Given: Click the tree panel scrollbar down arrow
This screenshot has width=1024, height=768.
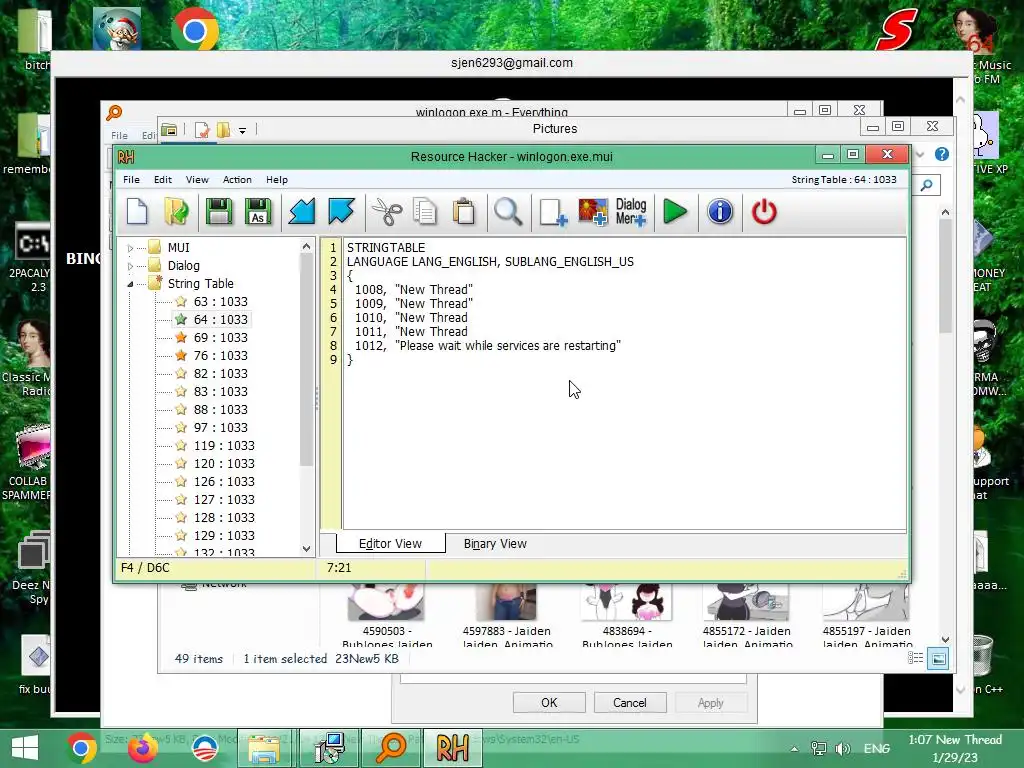Looking at the screenshot, I should tap(306, 549).
